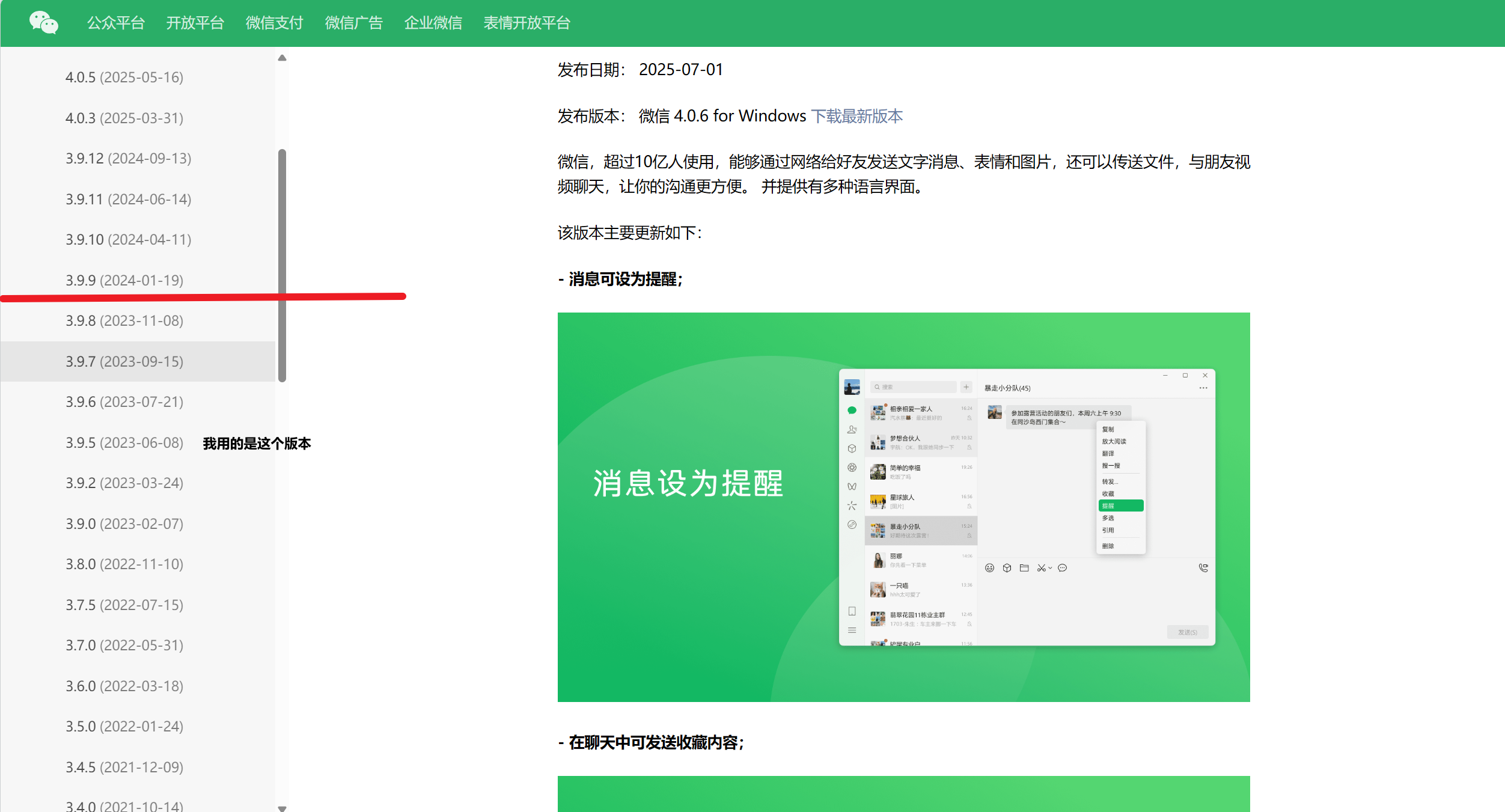Image resolution: width=1505 pixels, height=812 pixels.
Task: Click the sidebar scroll up arrow
Action: pyautogui.click(x=282, y=58)
